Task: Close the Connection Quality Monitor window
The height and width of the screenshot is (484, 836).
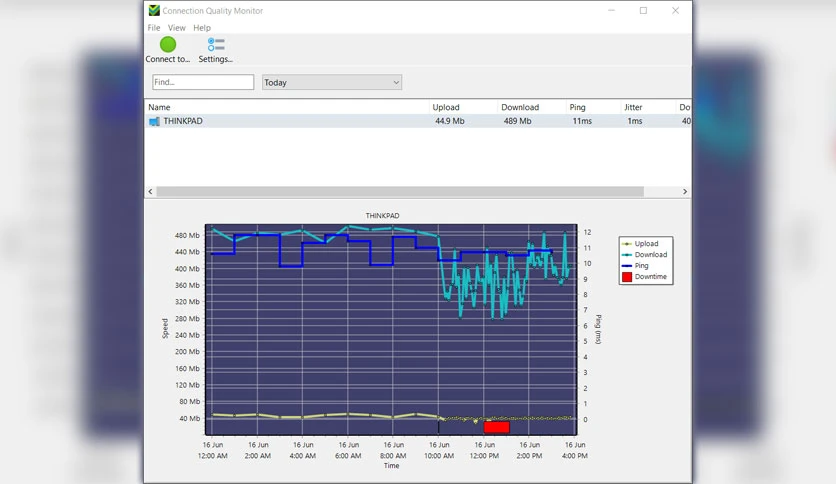Action: [676, 11]
